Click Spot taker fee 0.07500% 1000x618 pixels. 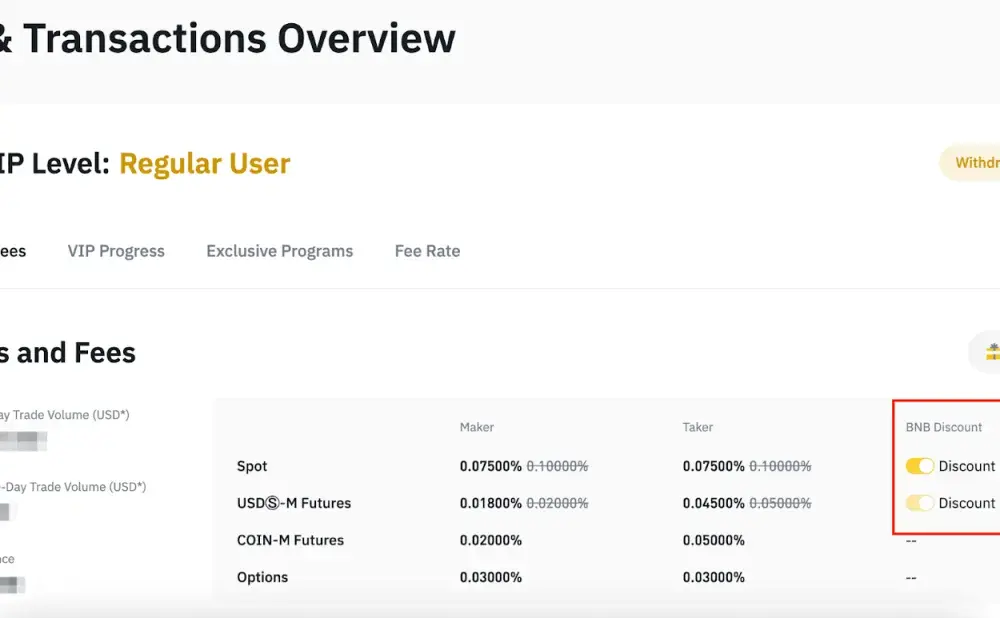coord(713,466)
